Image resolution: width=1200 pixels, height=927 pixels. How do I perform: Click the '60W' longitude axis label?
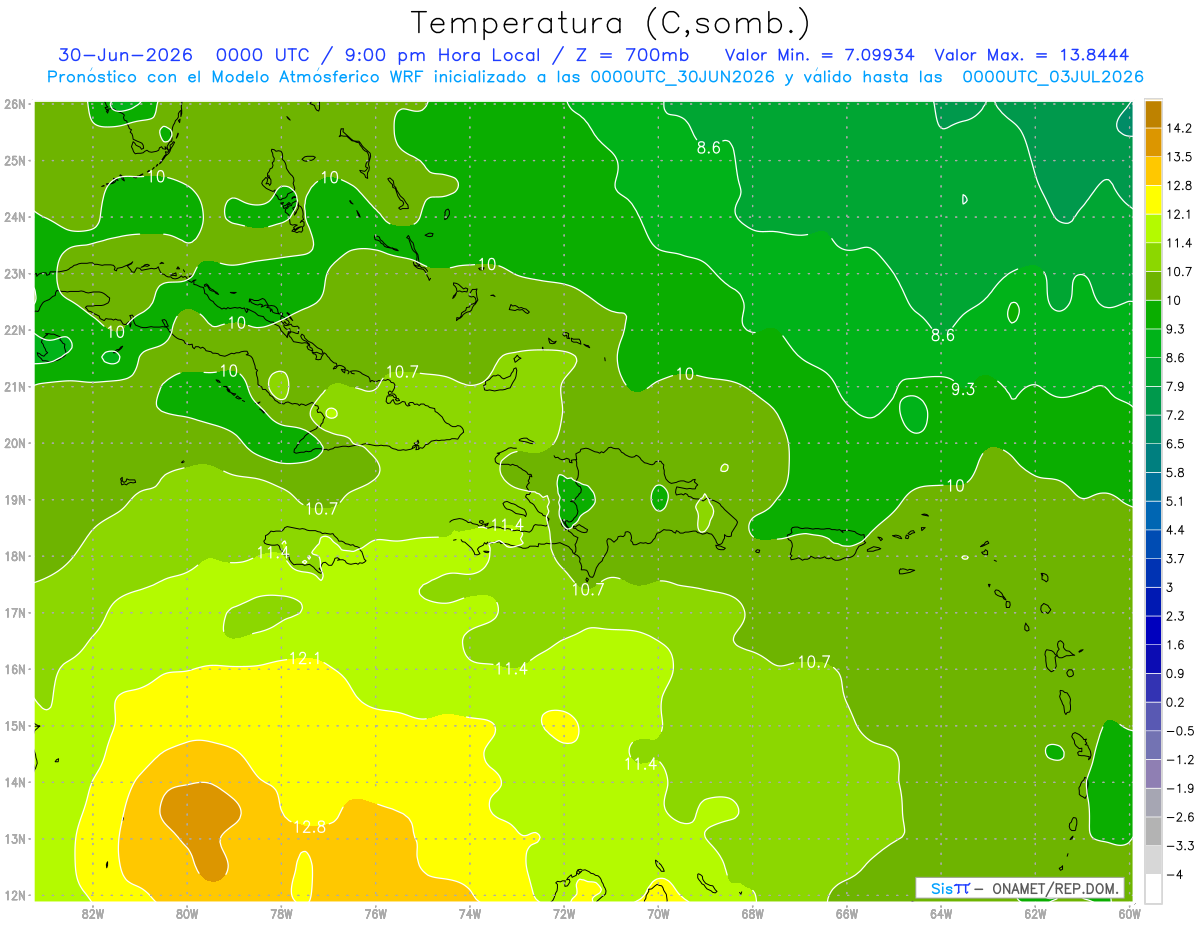coord(1130,913)
